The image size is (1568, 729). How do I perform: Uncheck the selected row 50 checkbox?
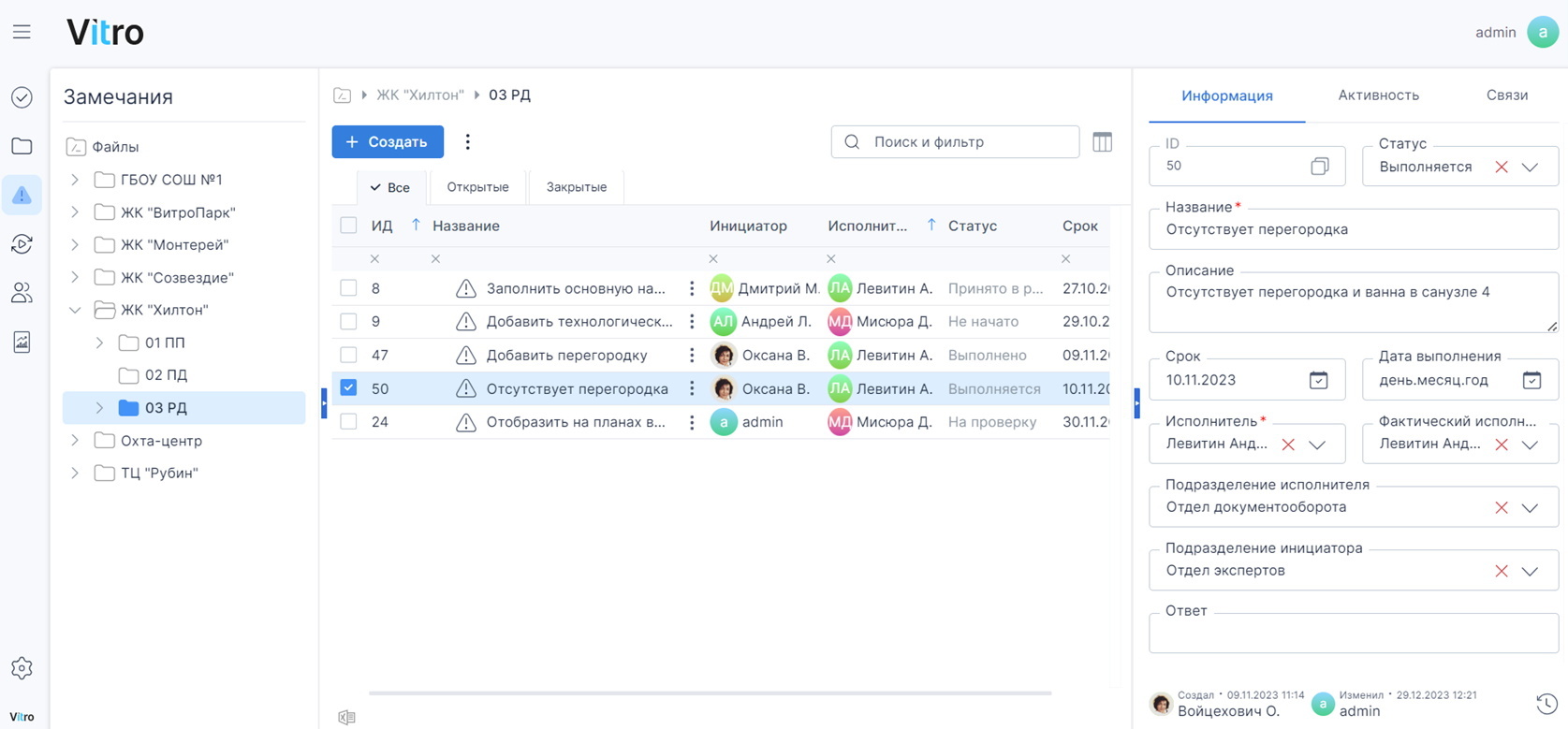click(x=348, y=387)
